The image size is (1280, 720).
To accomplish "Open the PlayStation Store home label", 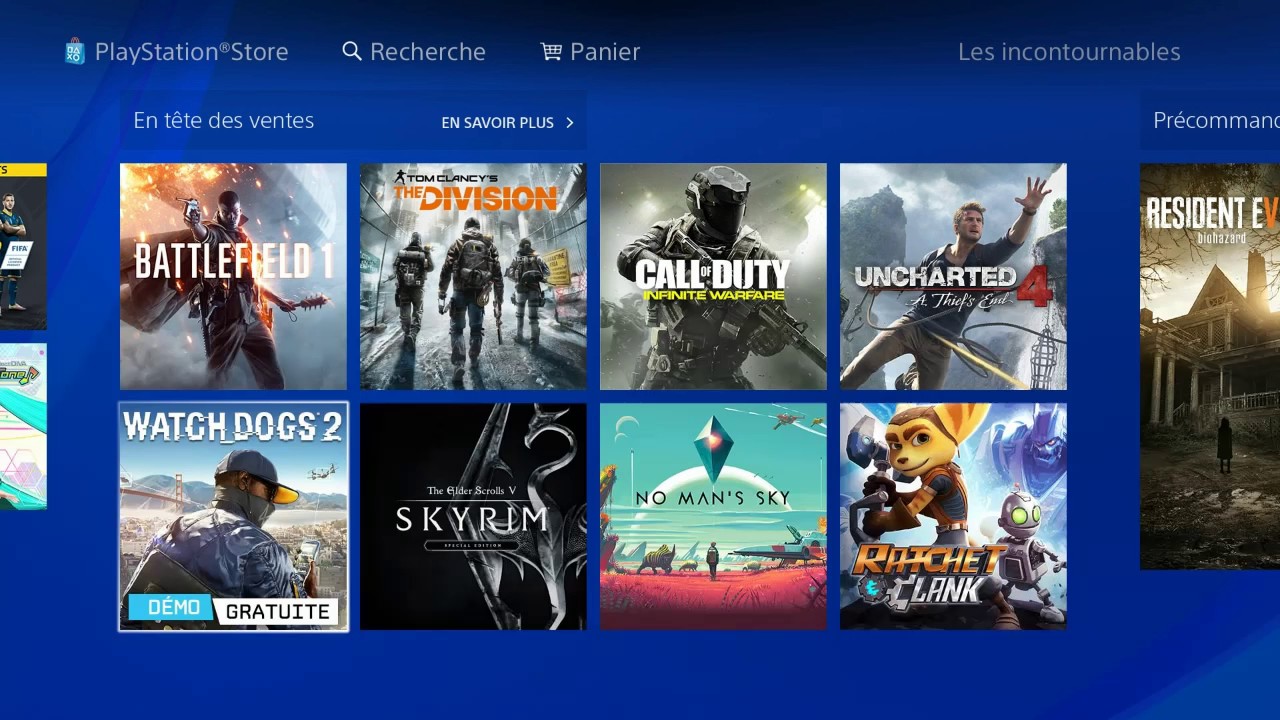I will pyautogui.click(x=191, y=52).
